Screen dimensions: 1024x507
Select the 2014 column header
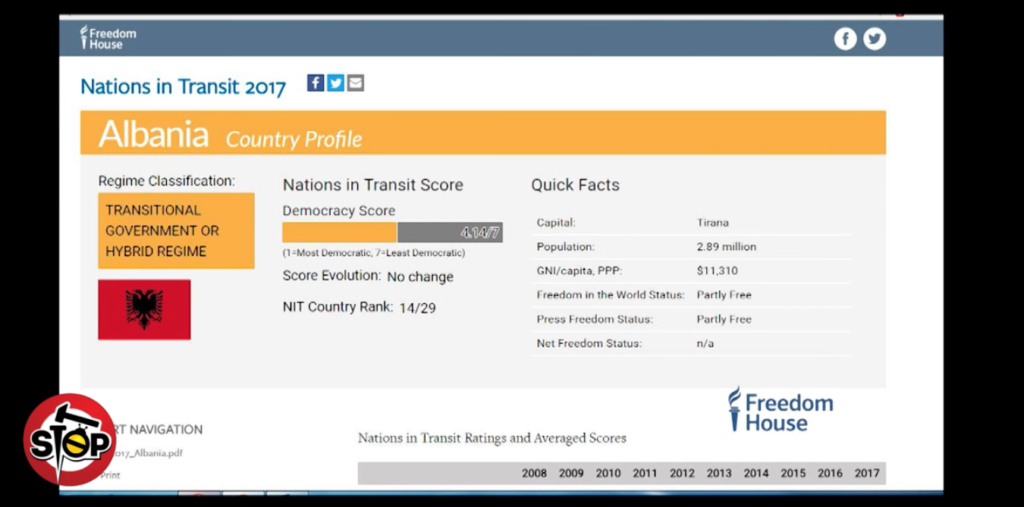pos(756,474)
